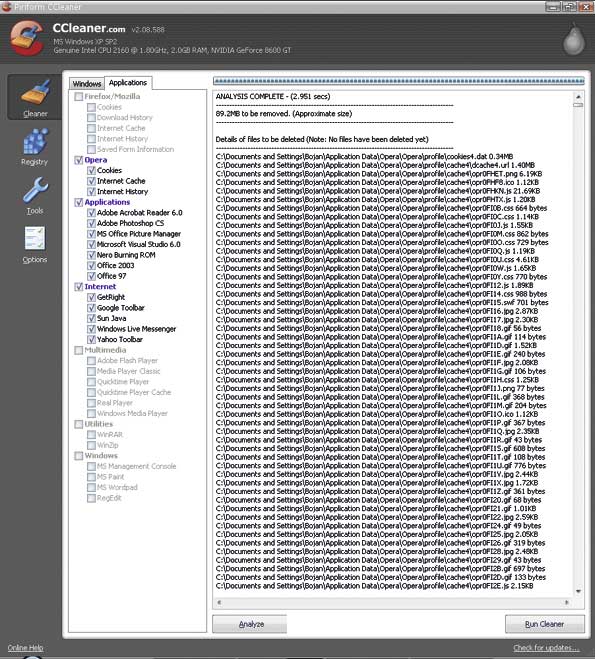Check Quicktime Player Cache
The image size is (595, 659).
(91, 393)
